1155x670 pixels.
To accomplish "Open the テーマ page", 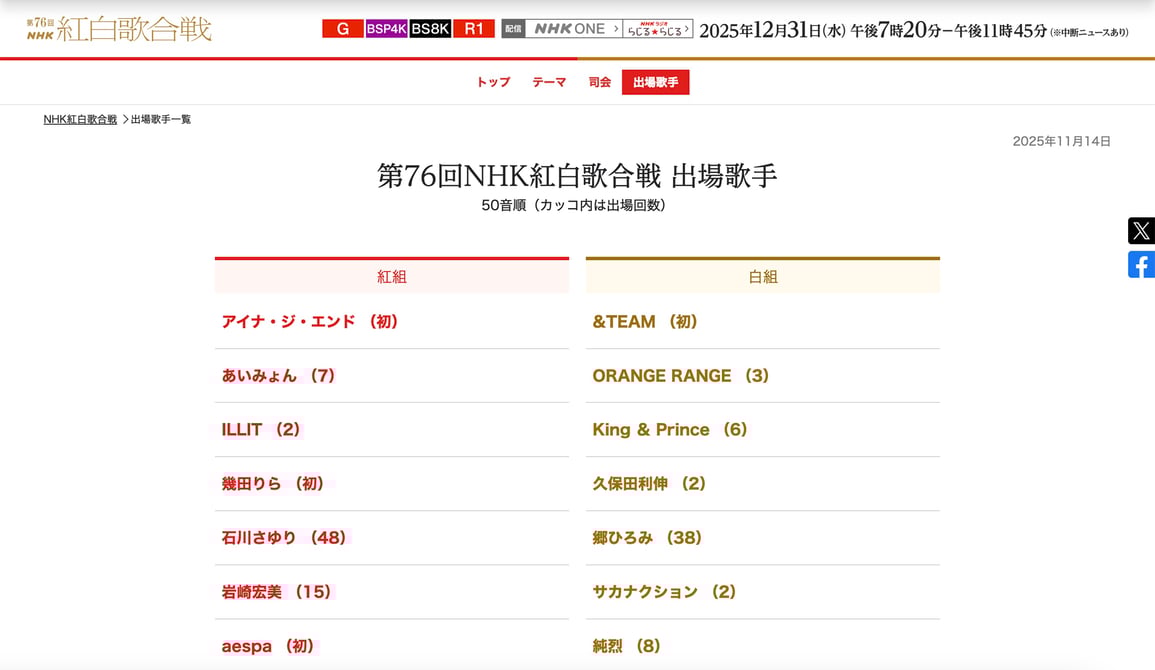I will (x=549, y=81).
